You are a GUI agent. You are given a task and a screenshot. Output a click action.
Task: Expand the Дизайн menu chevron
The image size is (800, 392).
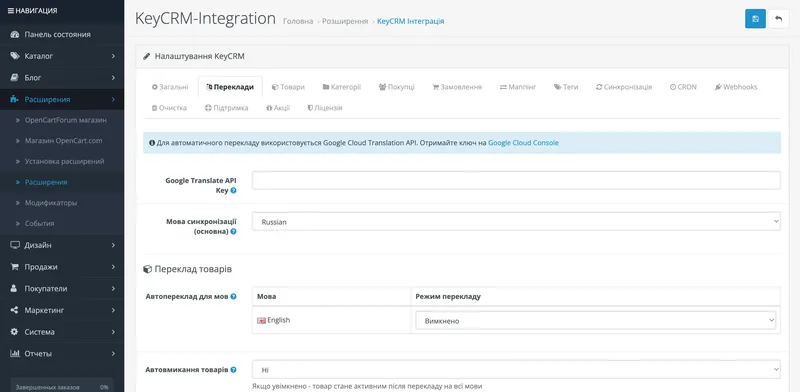113,245
